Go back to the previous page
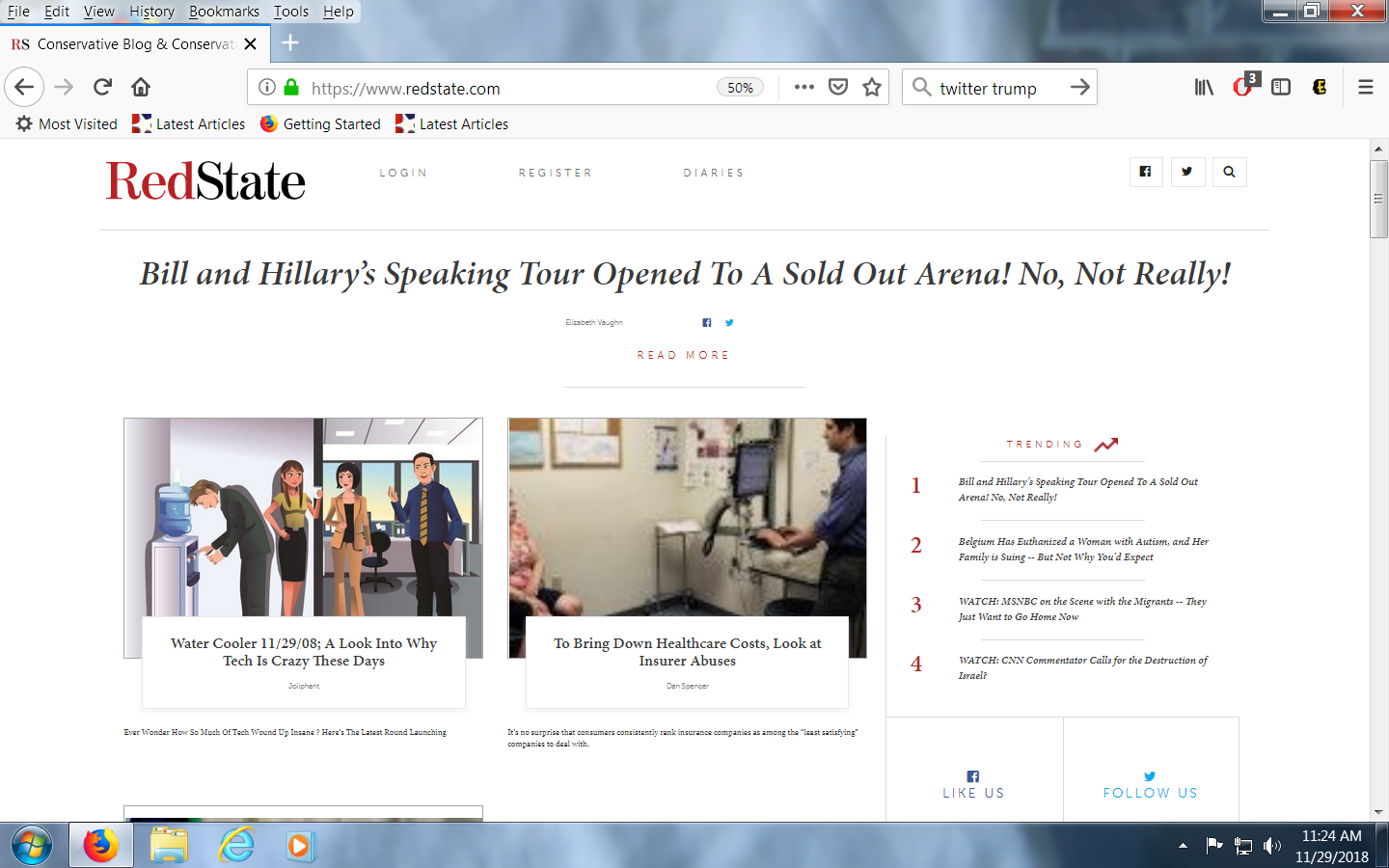This screenshot has width=1389, height=868. coord(24,87)
